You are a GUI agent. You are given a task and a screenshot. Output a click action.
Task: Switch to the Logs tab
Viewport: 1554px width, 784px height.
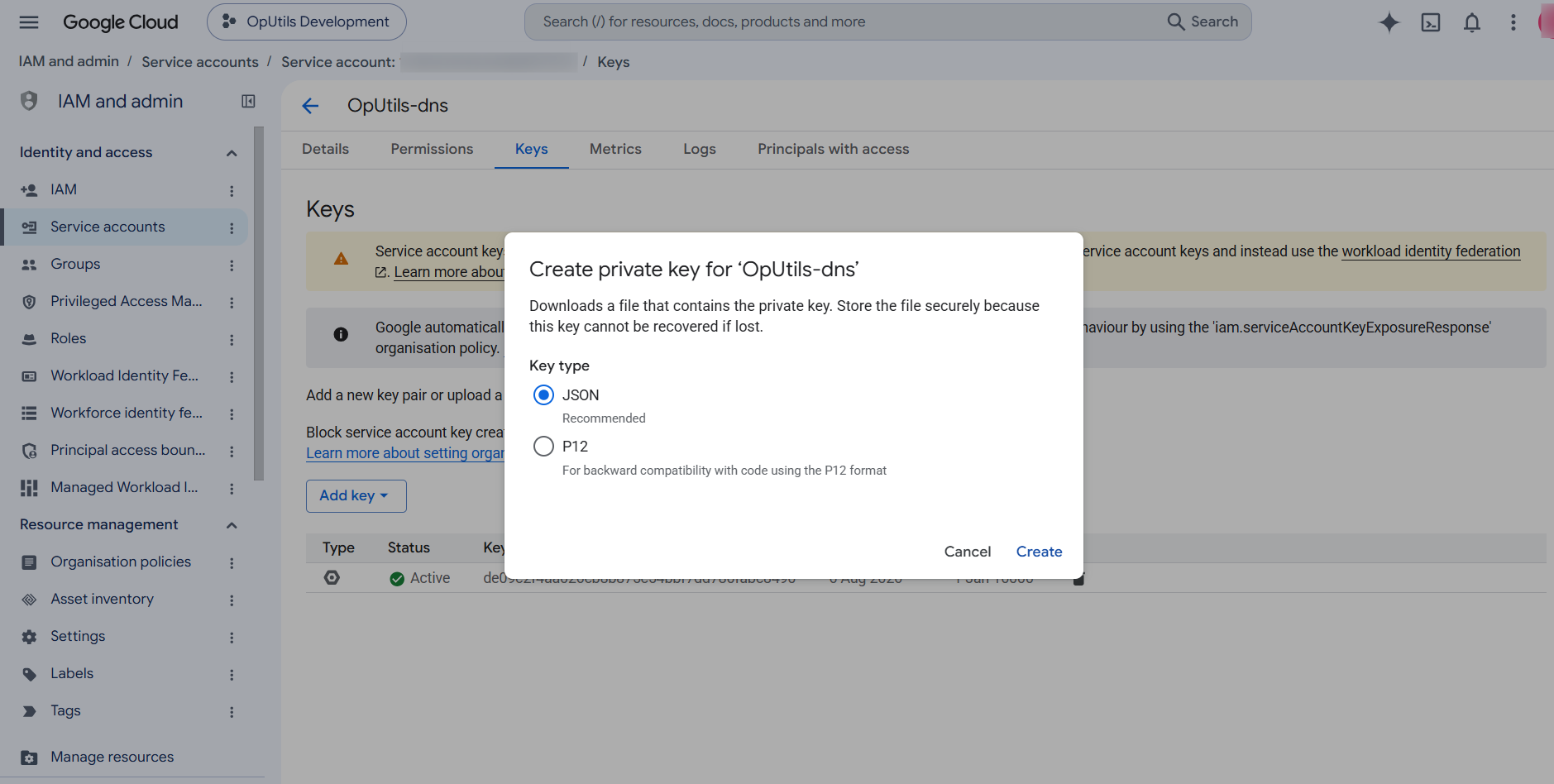point(700,149)
